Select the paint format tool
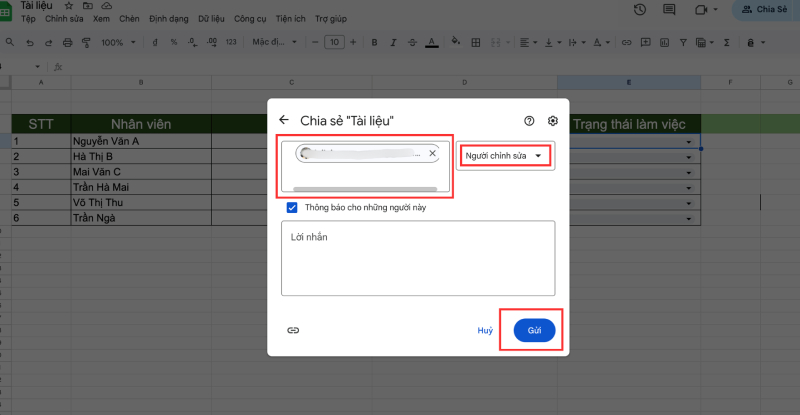The height and width of the screenshot is (415, 800). (x=86, y=43)
